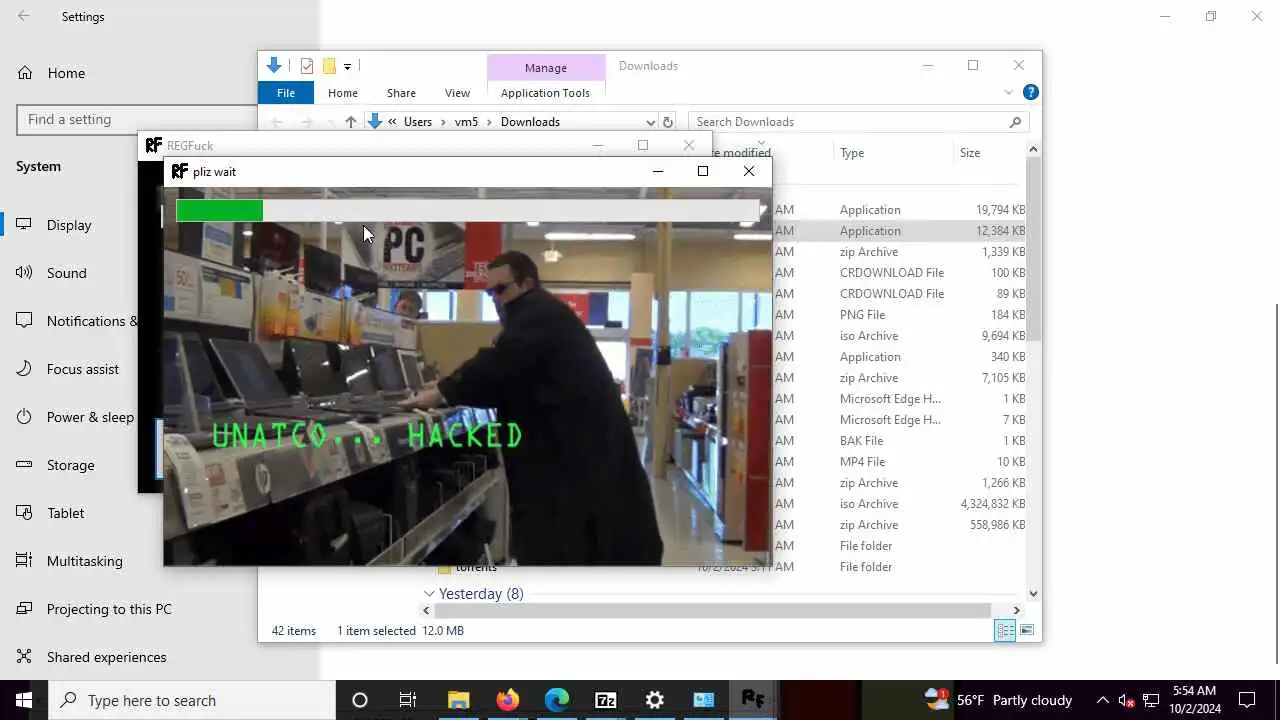Click Downloads in address bar path

coord(530,122)
